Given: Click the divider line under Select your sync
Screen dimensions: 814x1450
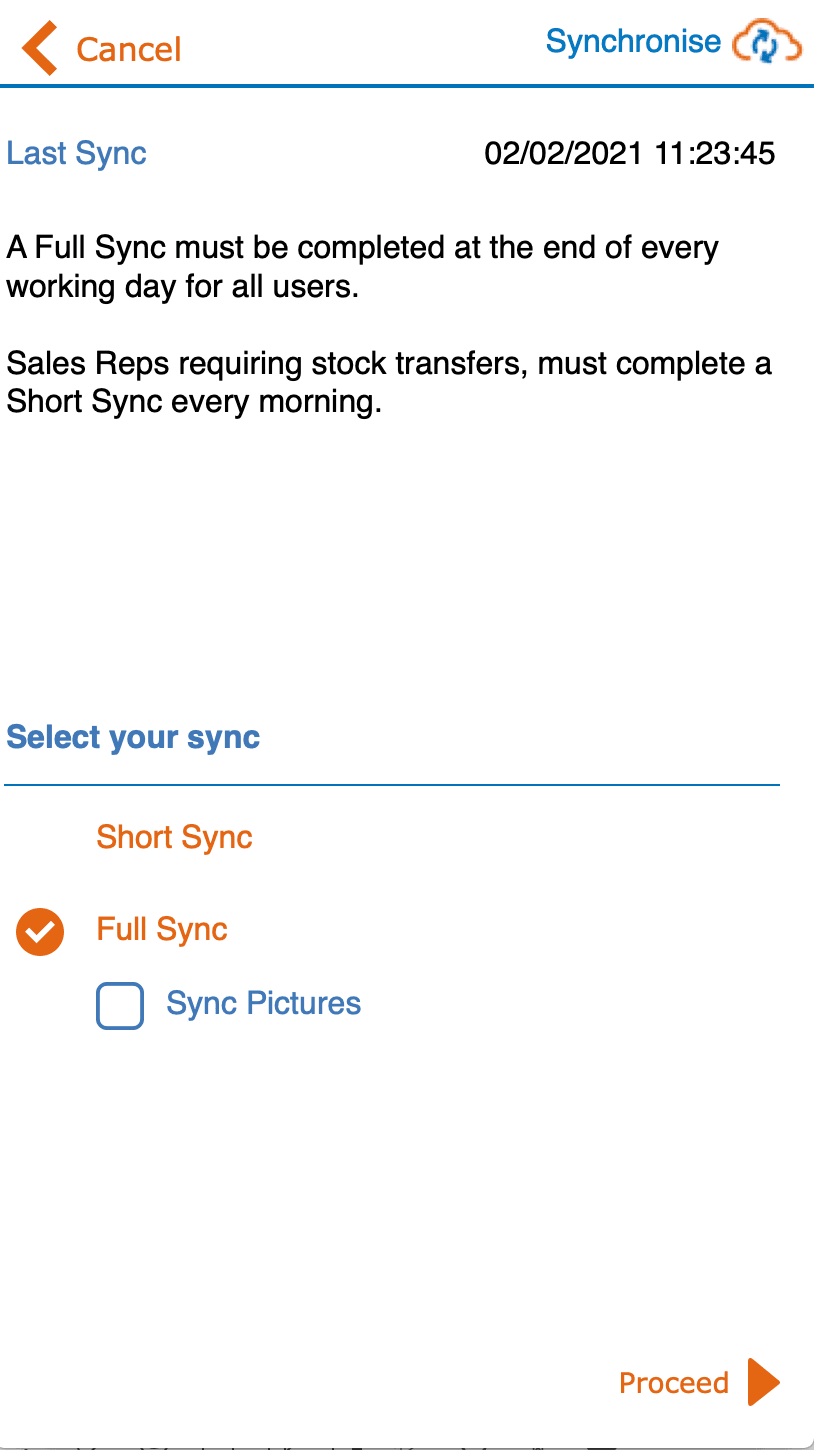Looking at the screenshot, I should (x=392, y=786).
